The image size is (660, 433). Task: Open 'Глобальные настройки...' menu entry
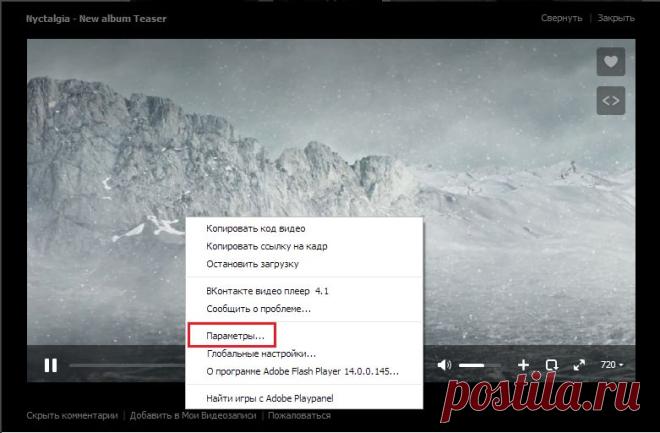tap(261, 353)
